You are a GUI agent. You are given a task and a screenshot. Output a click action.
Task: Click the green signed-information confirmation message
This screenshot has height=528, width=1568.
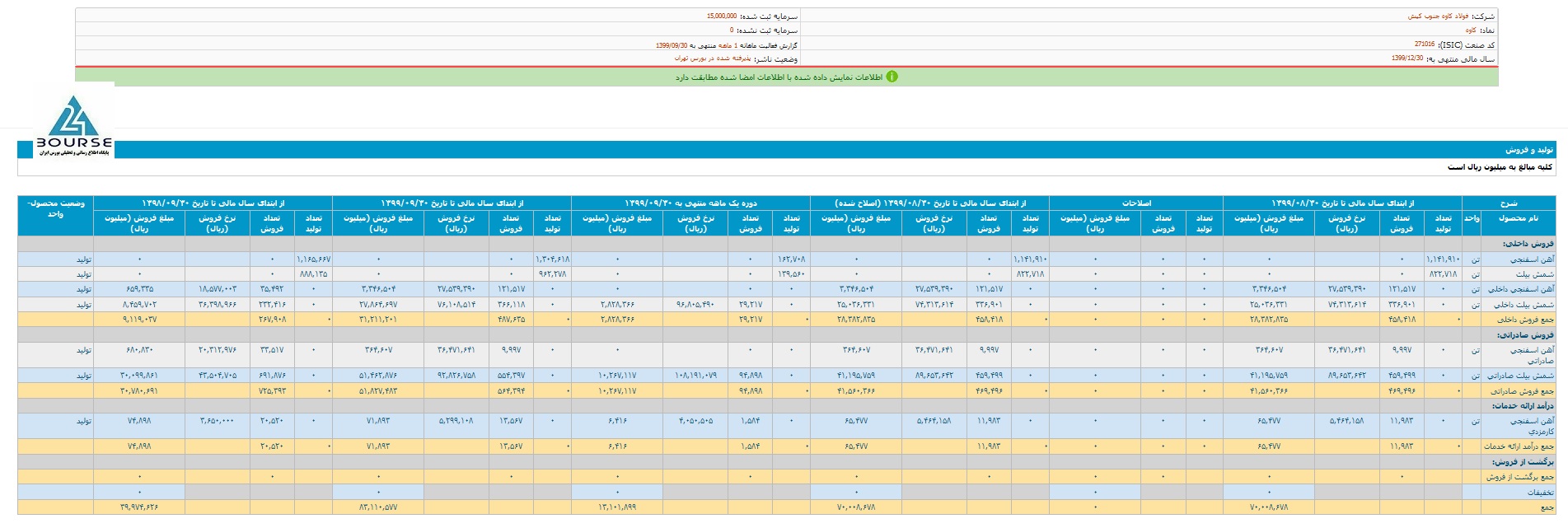(x=779, y=77)
